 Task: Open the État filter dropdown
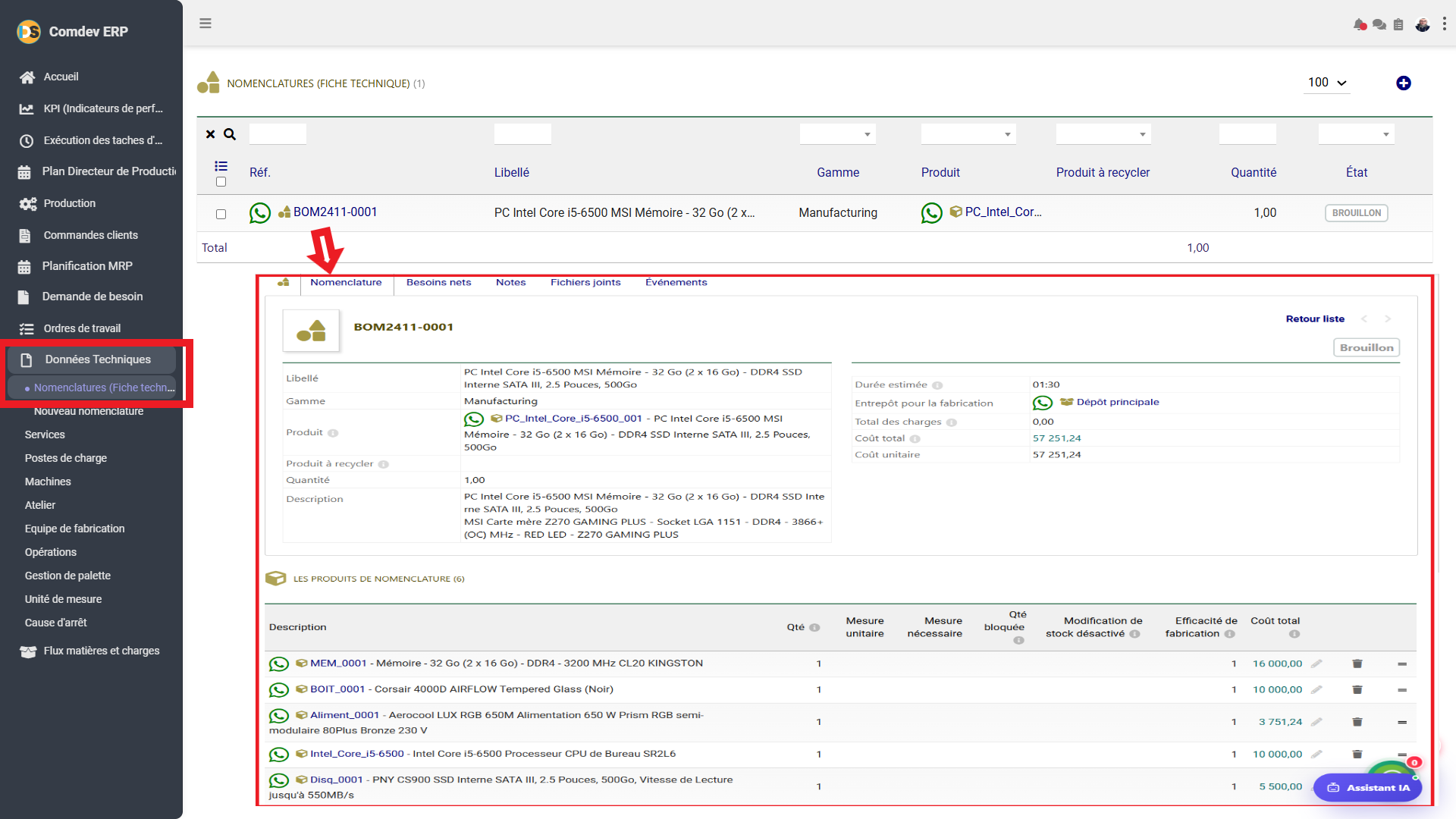coord(1357,134)
